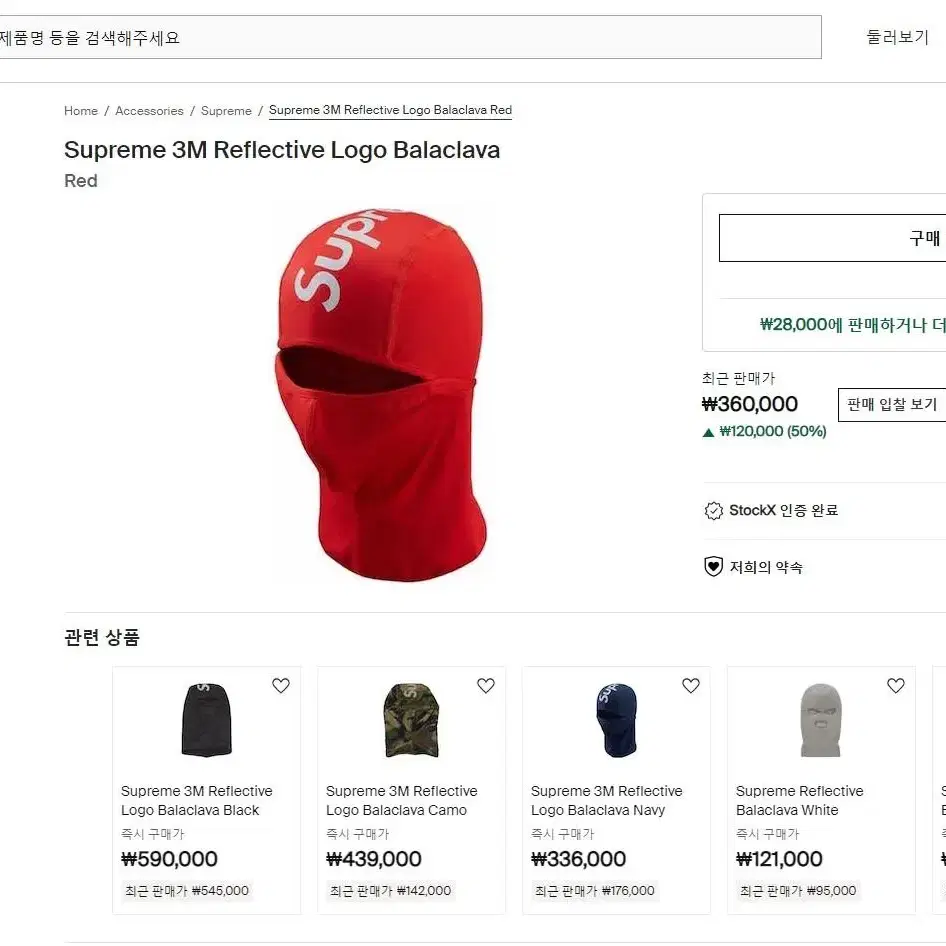
Task: Click the shield heart promise icon
Action: [713, 567]
